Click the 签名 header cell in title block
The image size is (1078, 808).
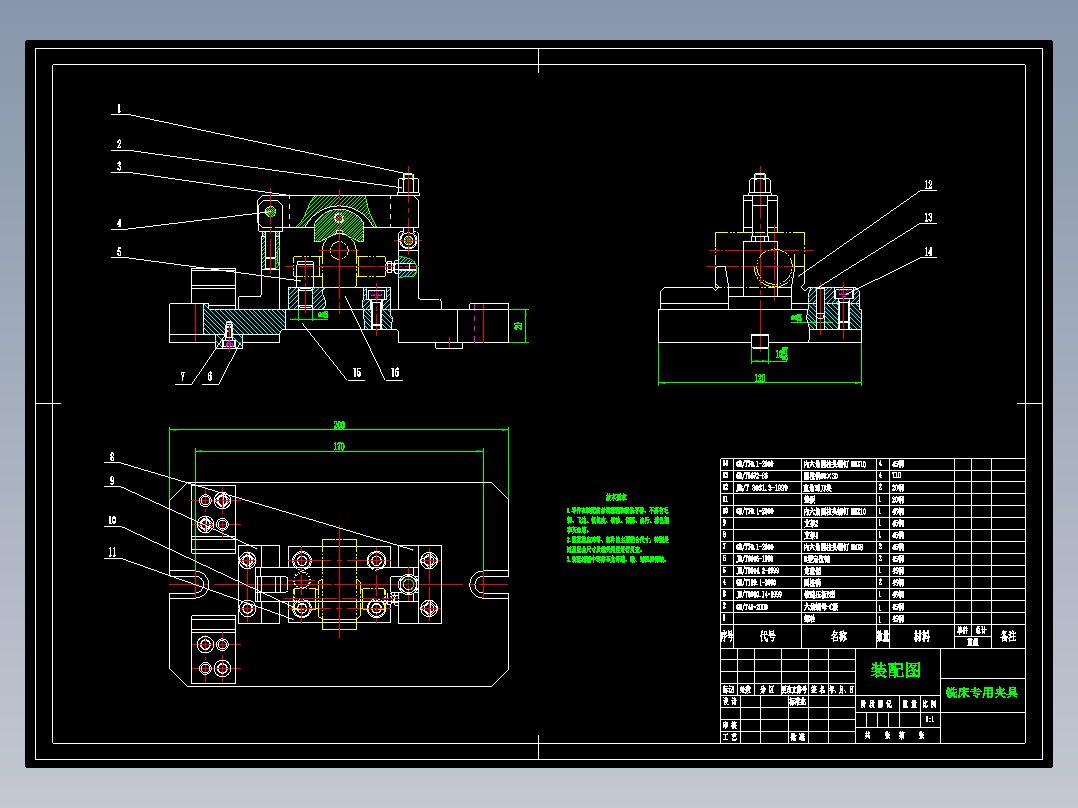point(817,690)
